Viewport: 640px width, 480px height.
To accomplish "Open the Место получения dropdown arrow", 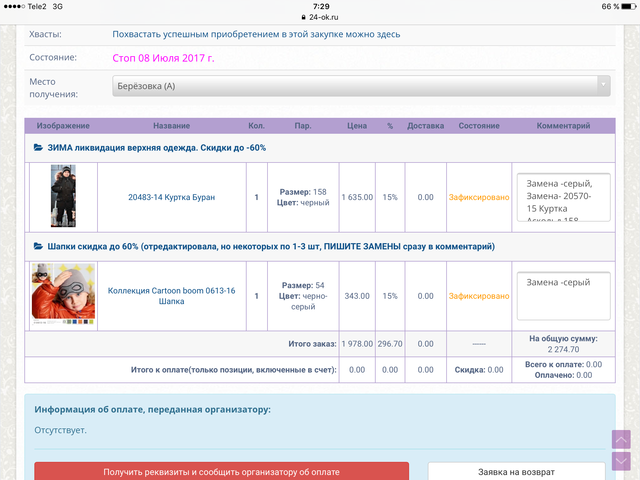I will (603, 86).
